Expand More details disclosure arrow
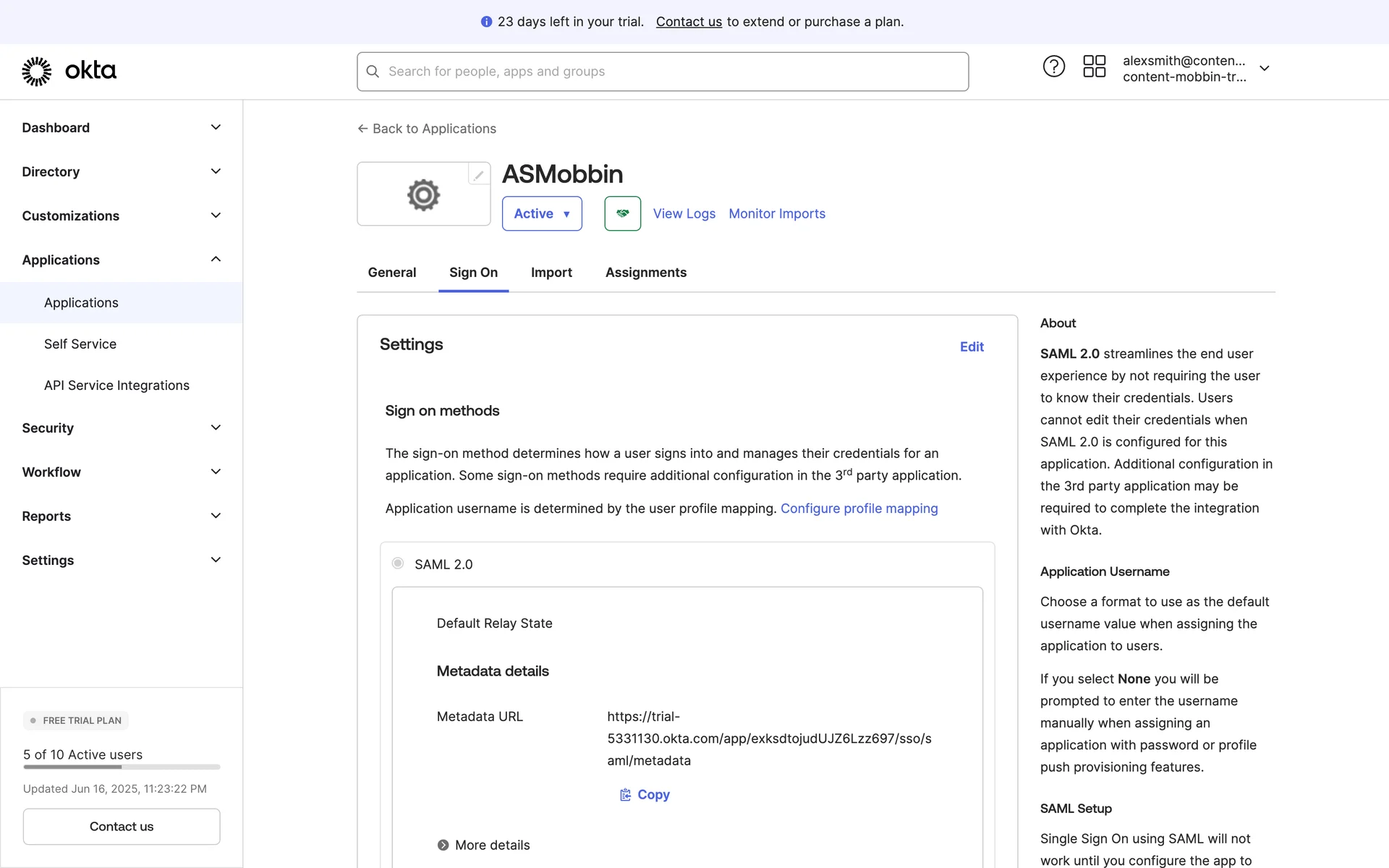 coord(443,845)
